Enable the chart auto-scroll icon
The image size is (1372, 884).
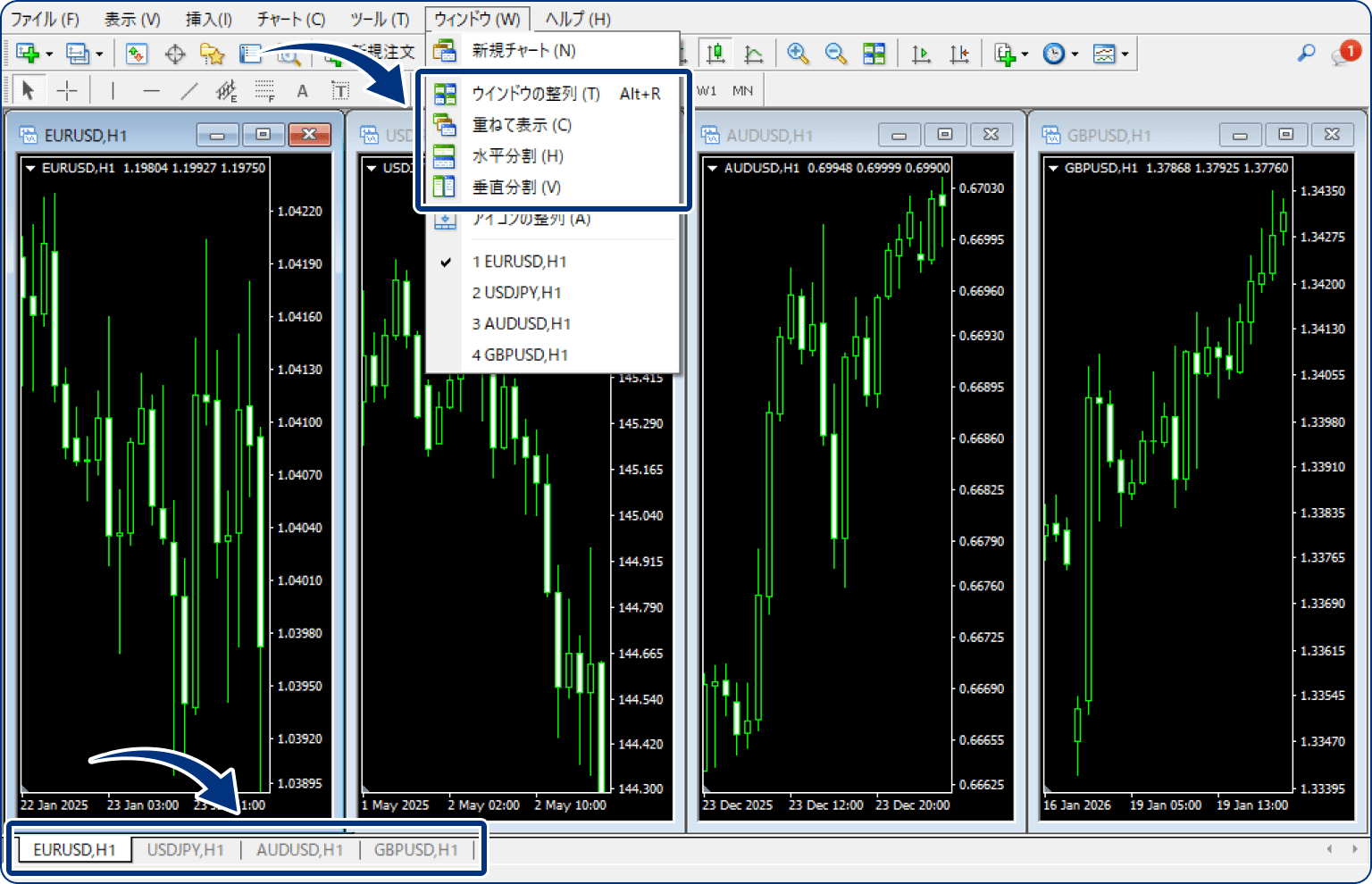[921, 54]
